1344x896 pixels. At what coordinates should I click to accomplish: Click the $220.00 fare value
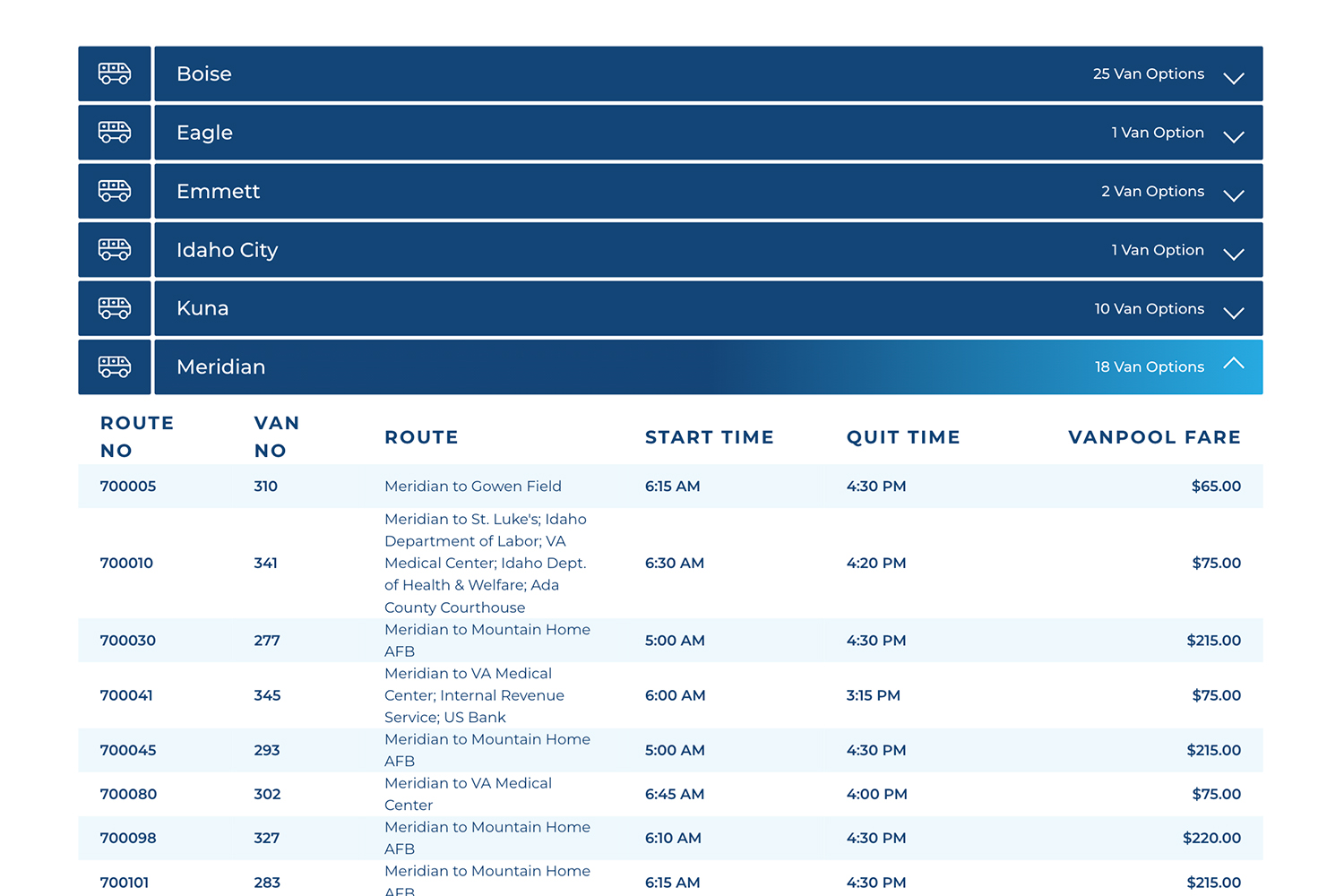click(1211, 838)
